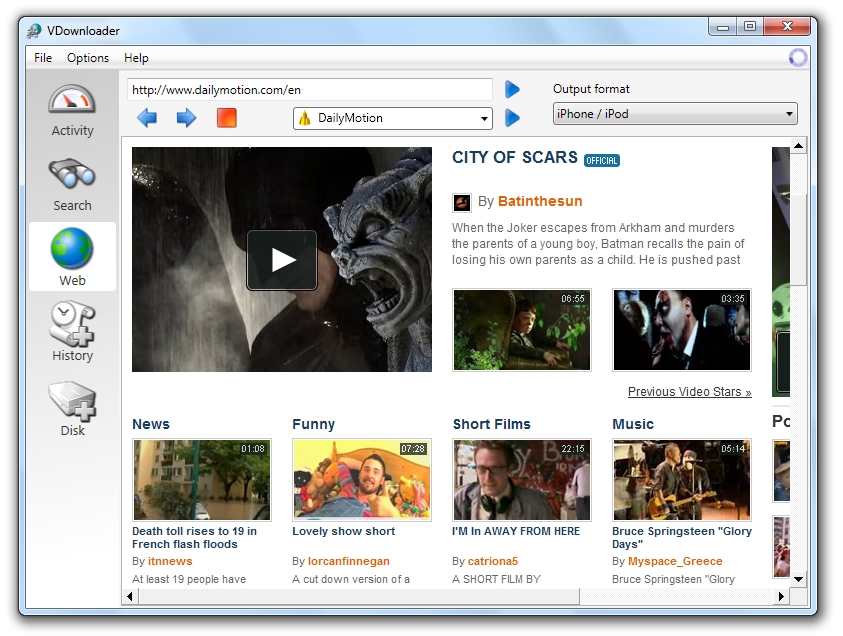
Task: Click the horizontal scrollbar thumb
Action: pos(359,596)
